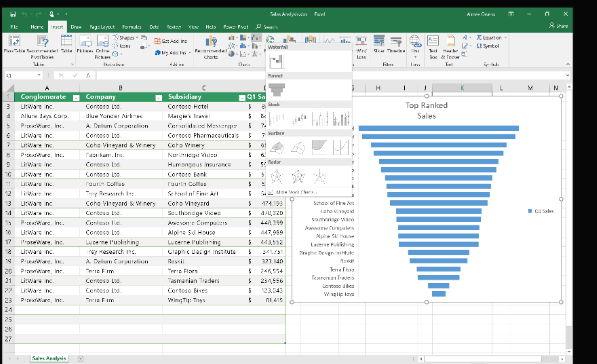Click More Stock Charts link
Screen dimensions: 597x364
[293, 192]
